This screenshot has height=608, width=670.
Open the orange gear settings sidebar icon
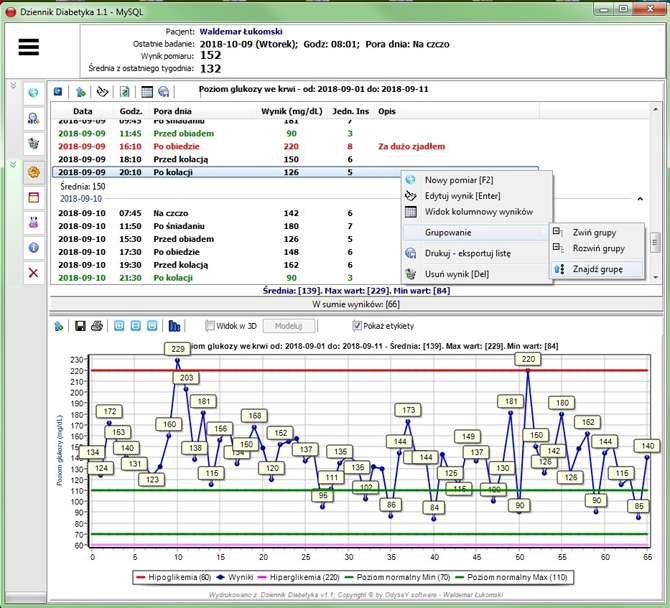(34, 172)
